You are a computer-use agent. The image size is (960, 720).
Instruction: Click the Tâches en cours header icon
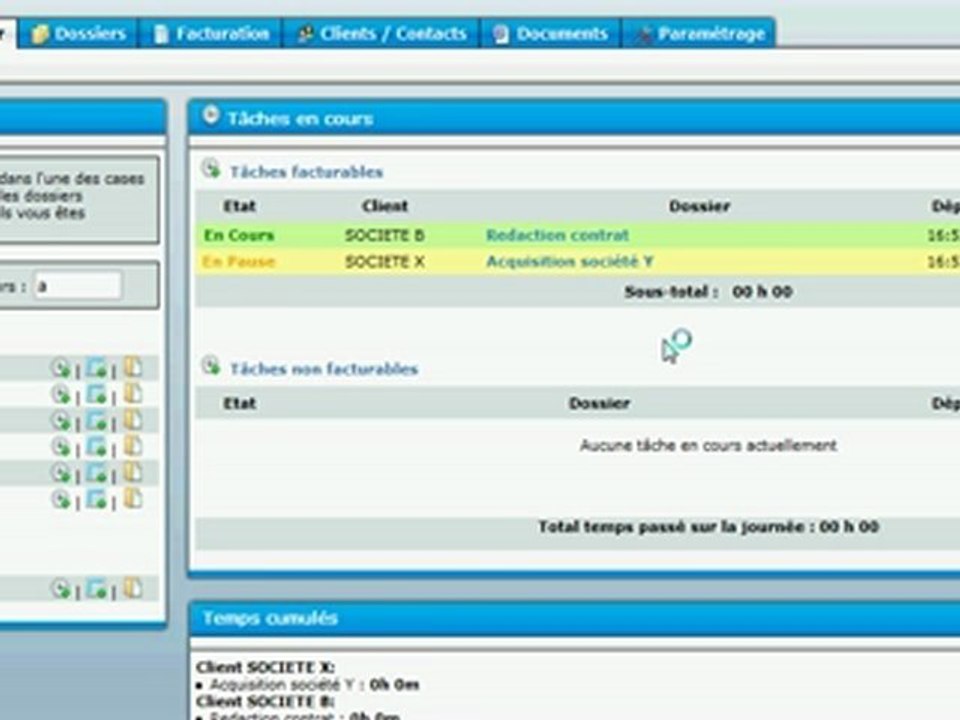pyautogui.click(x=211, y=115)
